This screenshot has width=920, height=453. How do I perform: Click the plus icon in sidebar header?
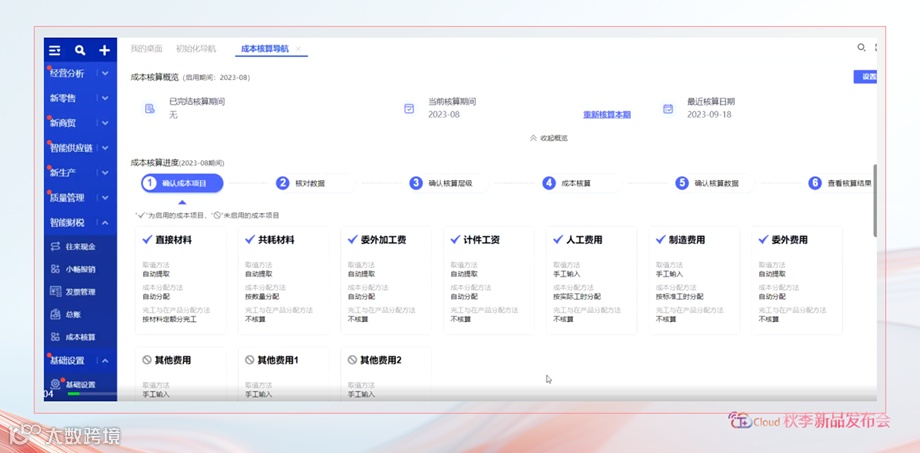tap(104, 50)
